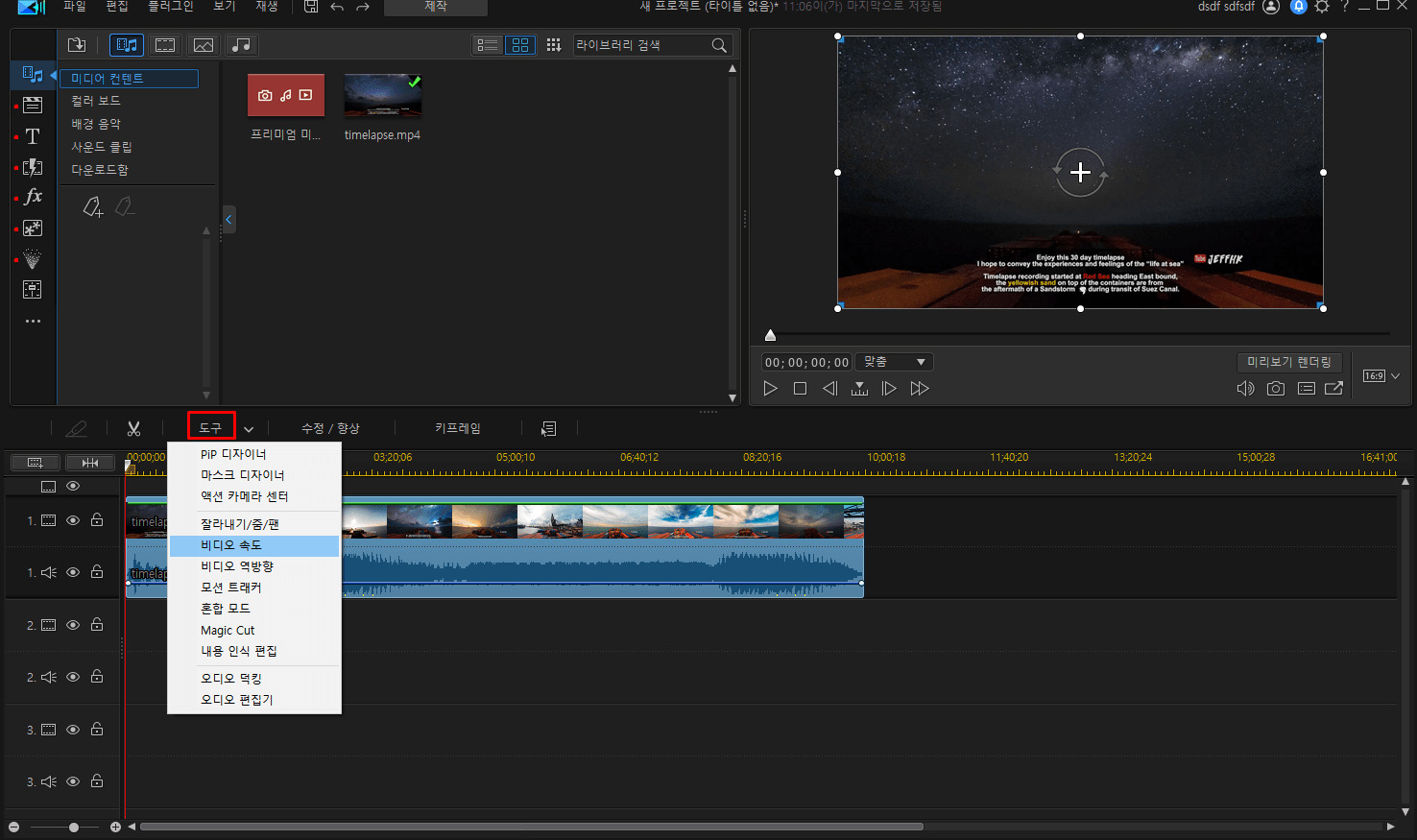Toggle visibility of audio track 3
1417x840 pixels.
coord(73,781)
